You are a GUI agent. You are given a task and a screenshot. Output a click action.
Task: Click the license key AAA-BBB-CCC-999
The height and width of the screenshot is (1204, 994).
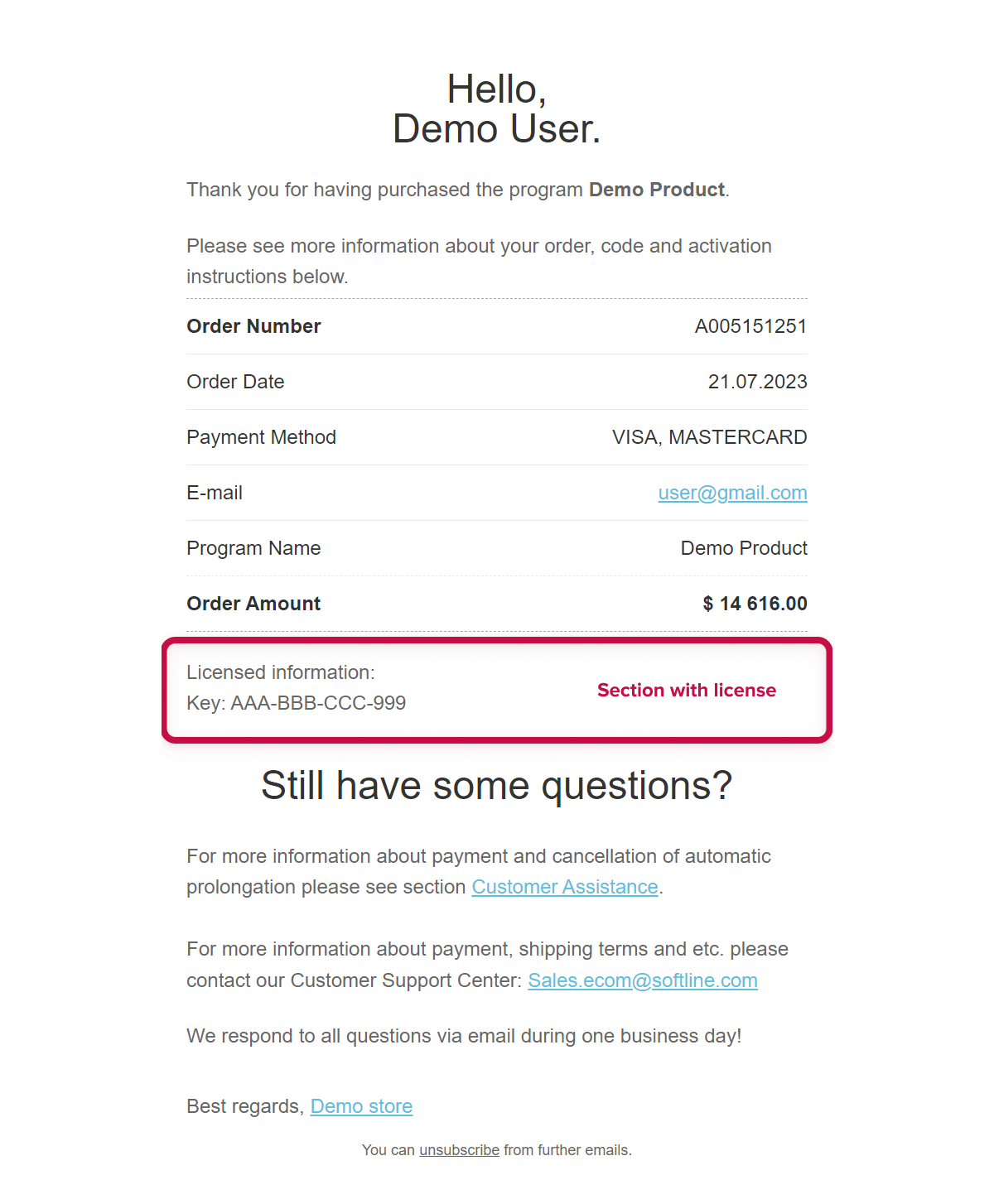(x=318, y=703)
